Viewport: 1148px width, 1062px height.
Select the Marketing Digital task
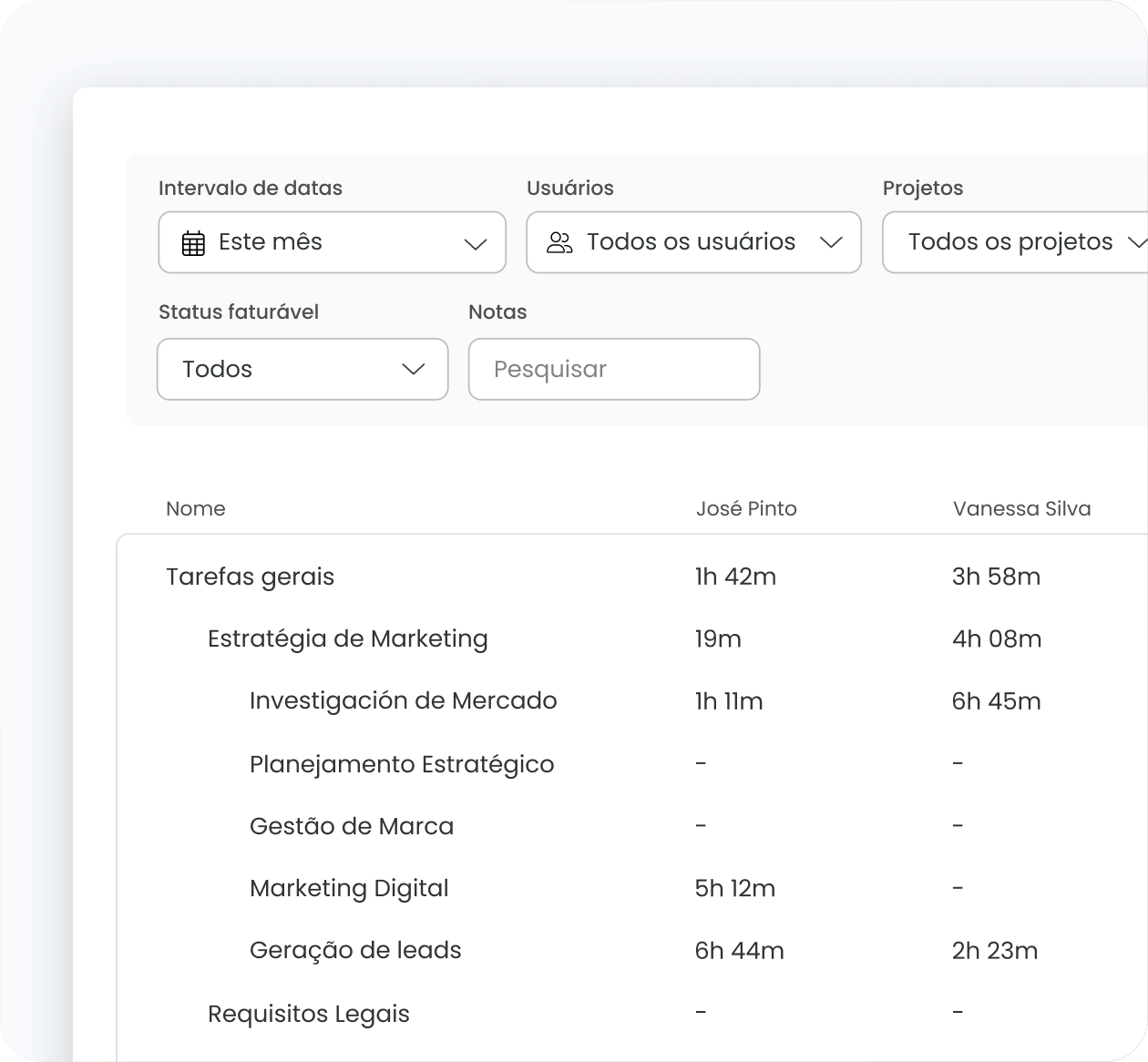(349, 888)
